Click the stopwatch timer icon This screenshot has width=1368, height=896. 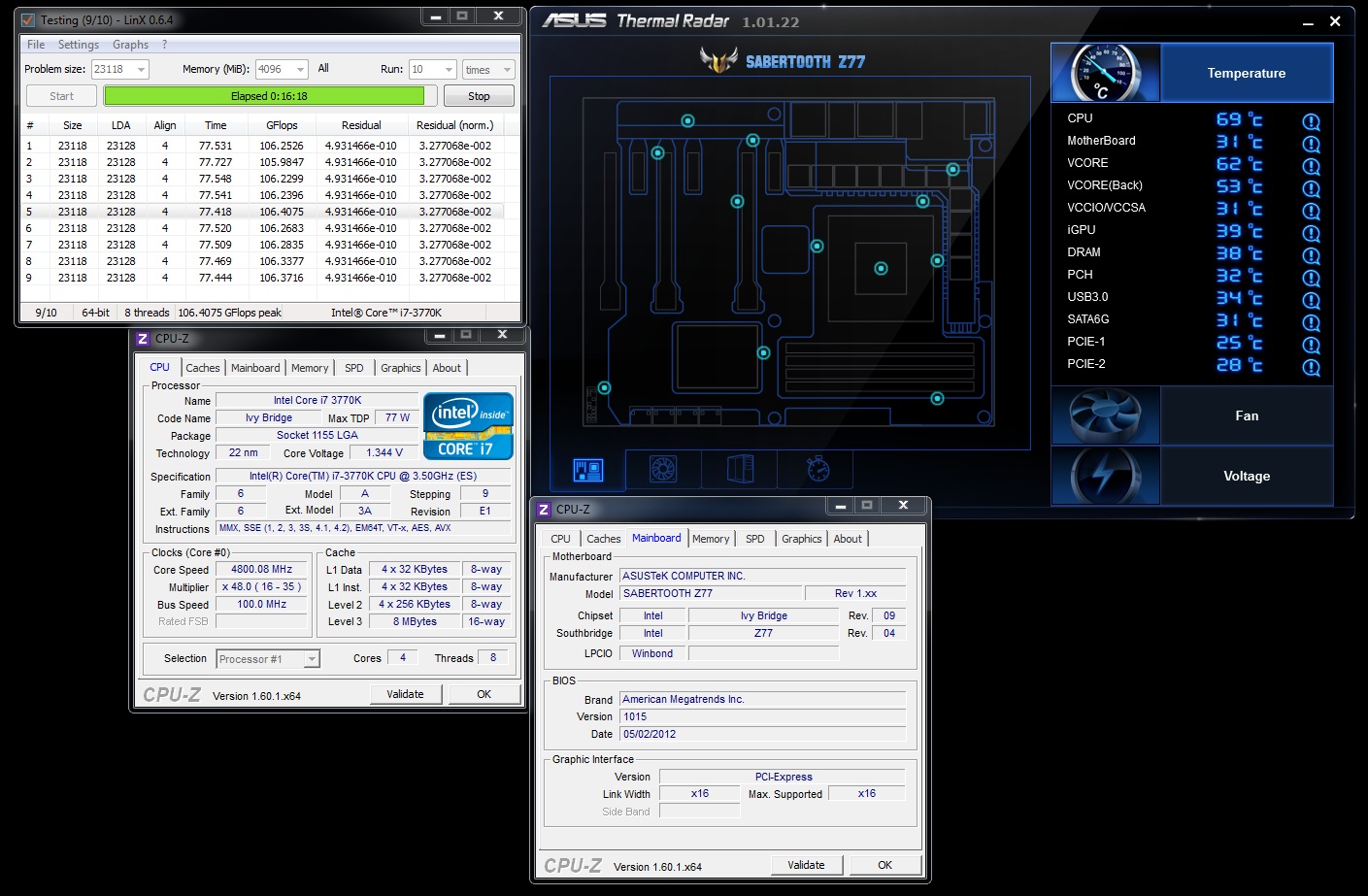[x=817, y=470]
